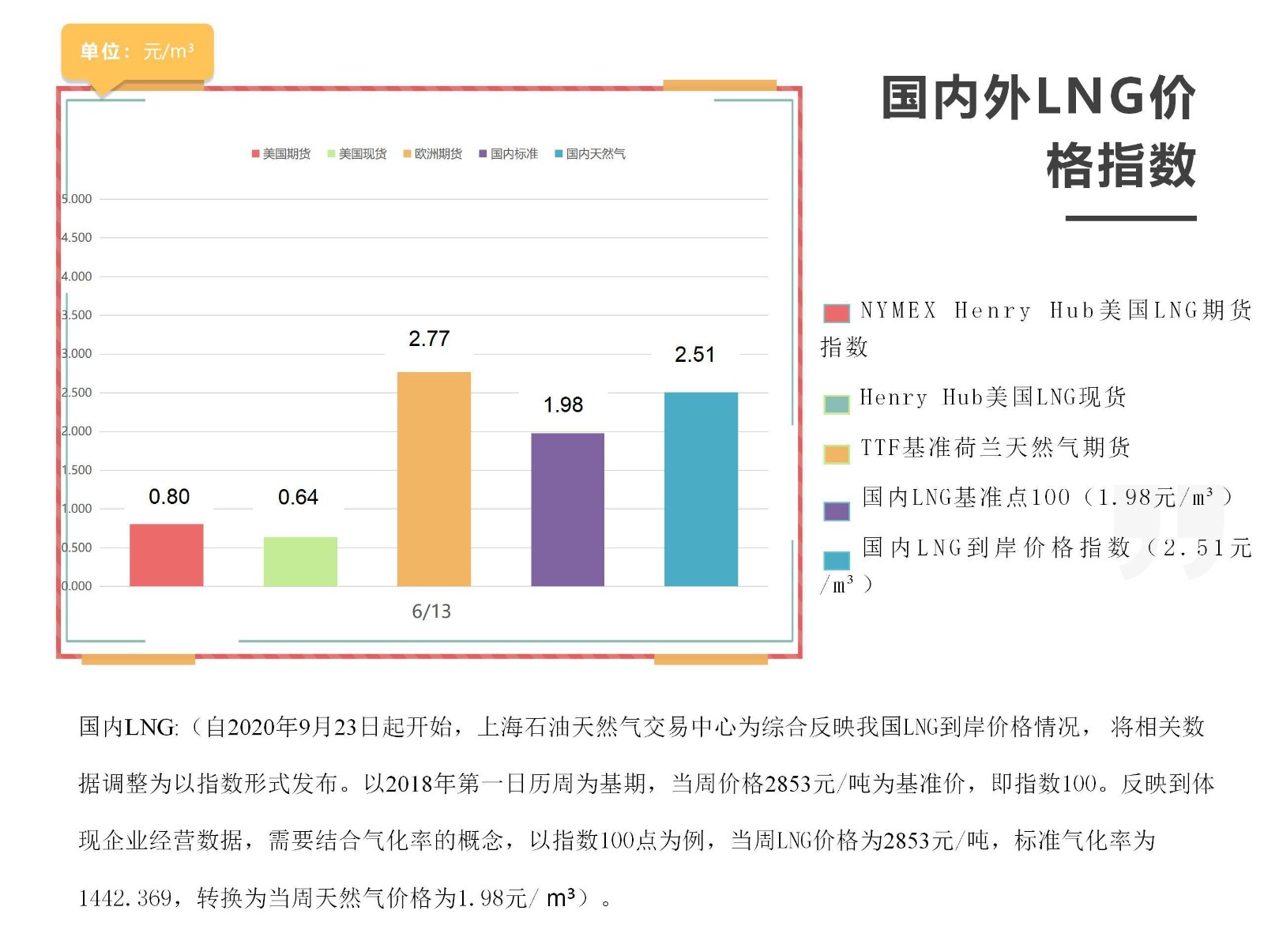Click the 国内外LNG价格指数 title heading
The height and width of the screenshot is (952, 1264).
pyautogui.click(x=1039, y=132)
